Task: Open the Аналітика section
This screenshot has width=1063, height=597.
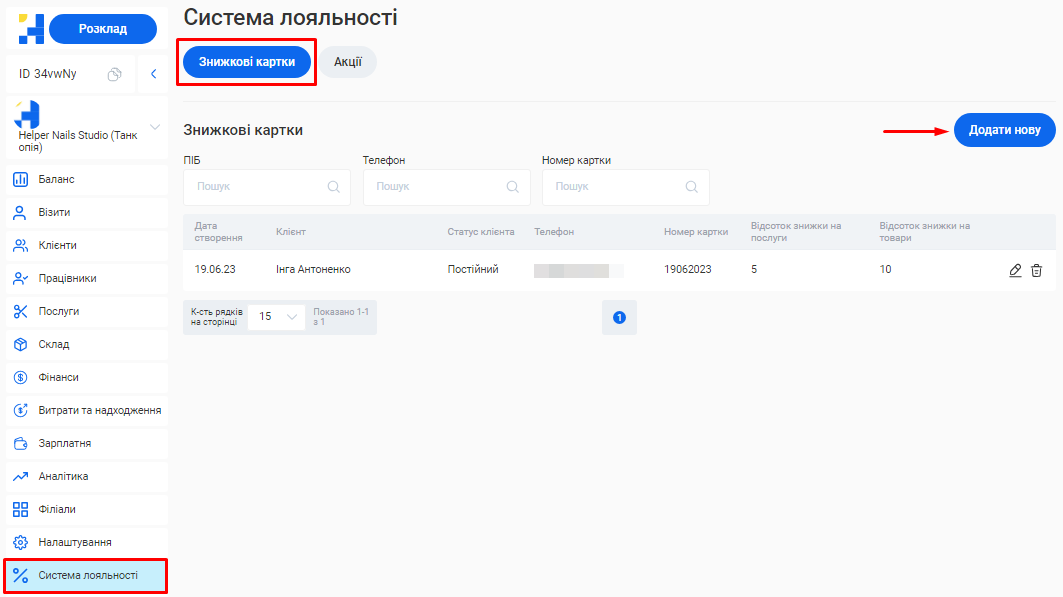Action: (63, 476)
